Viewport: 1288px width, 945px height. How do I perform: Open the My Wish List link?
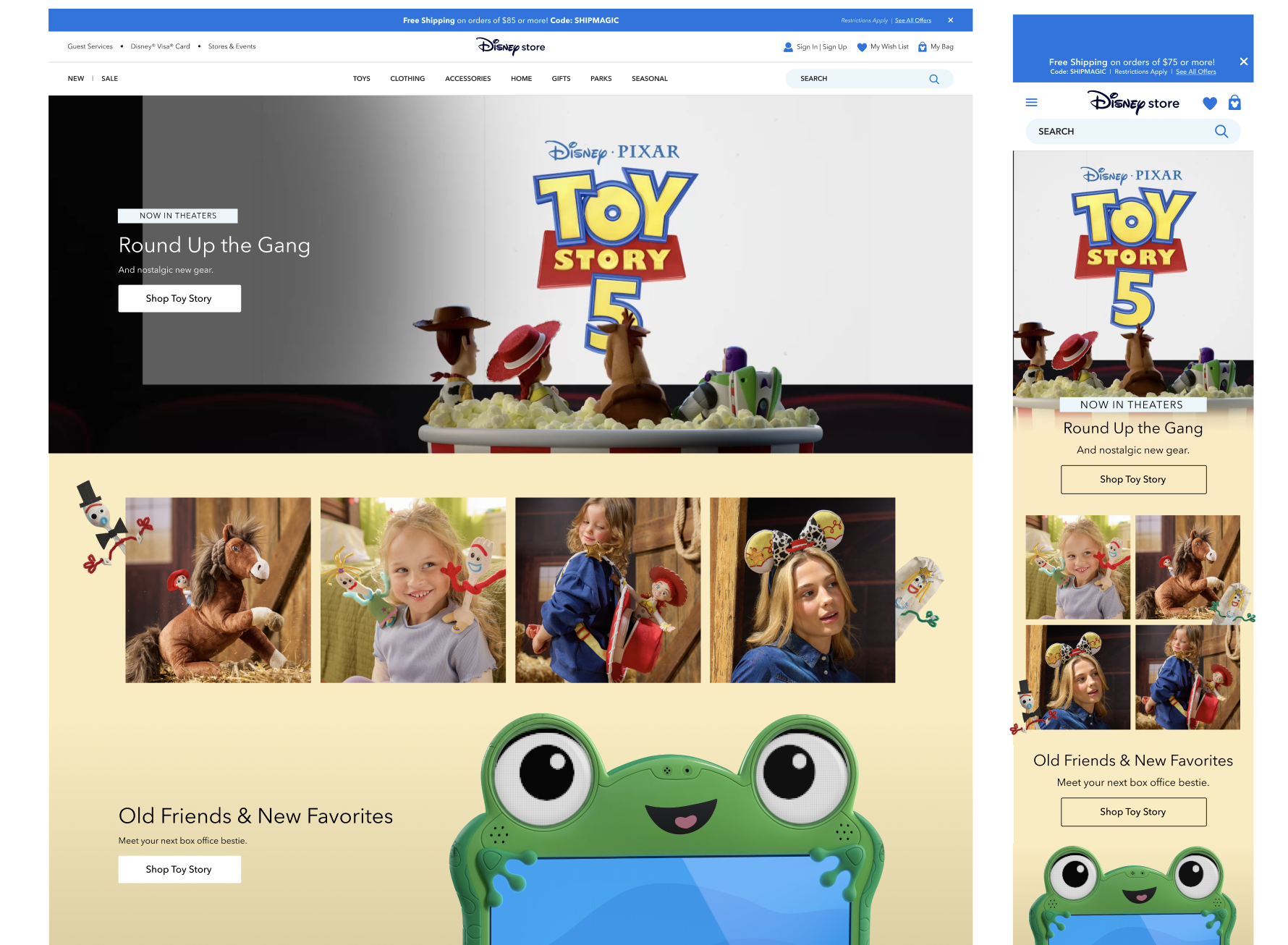tap(890, 47)
